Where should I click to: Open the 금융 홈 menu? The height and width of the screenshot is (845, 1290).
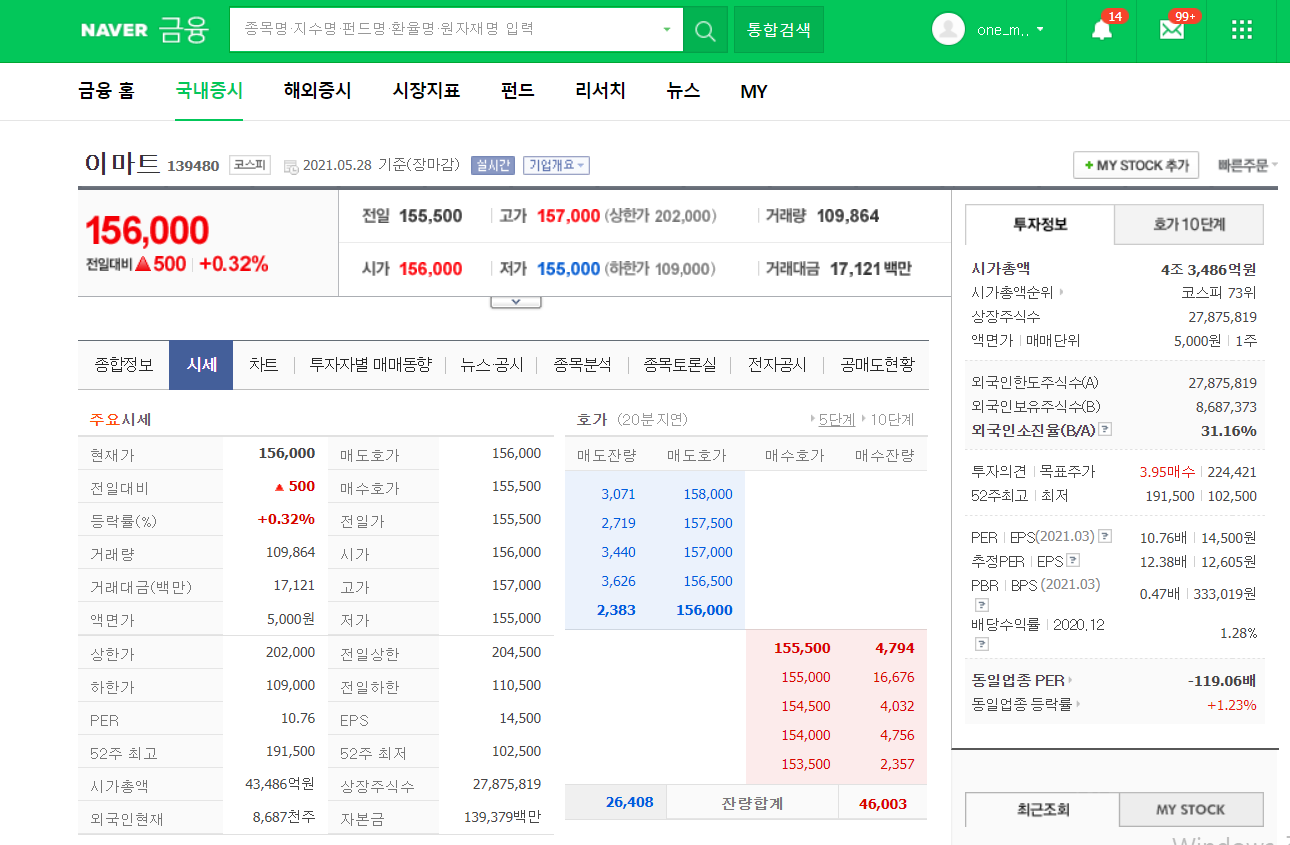coord(106,91)
